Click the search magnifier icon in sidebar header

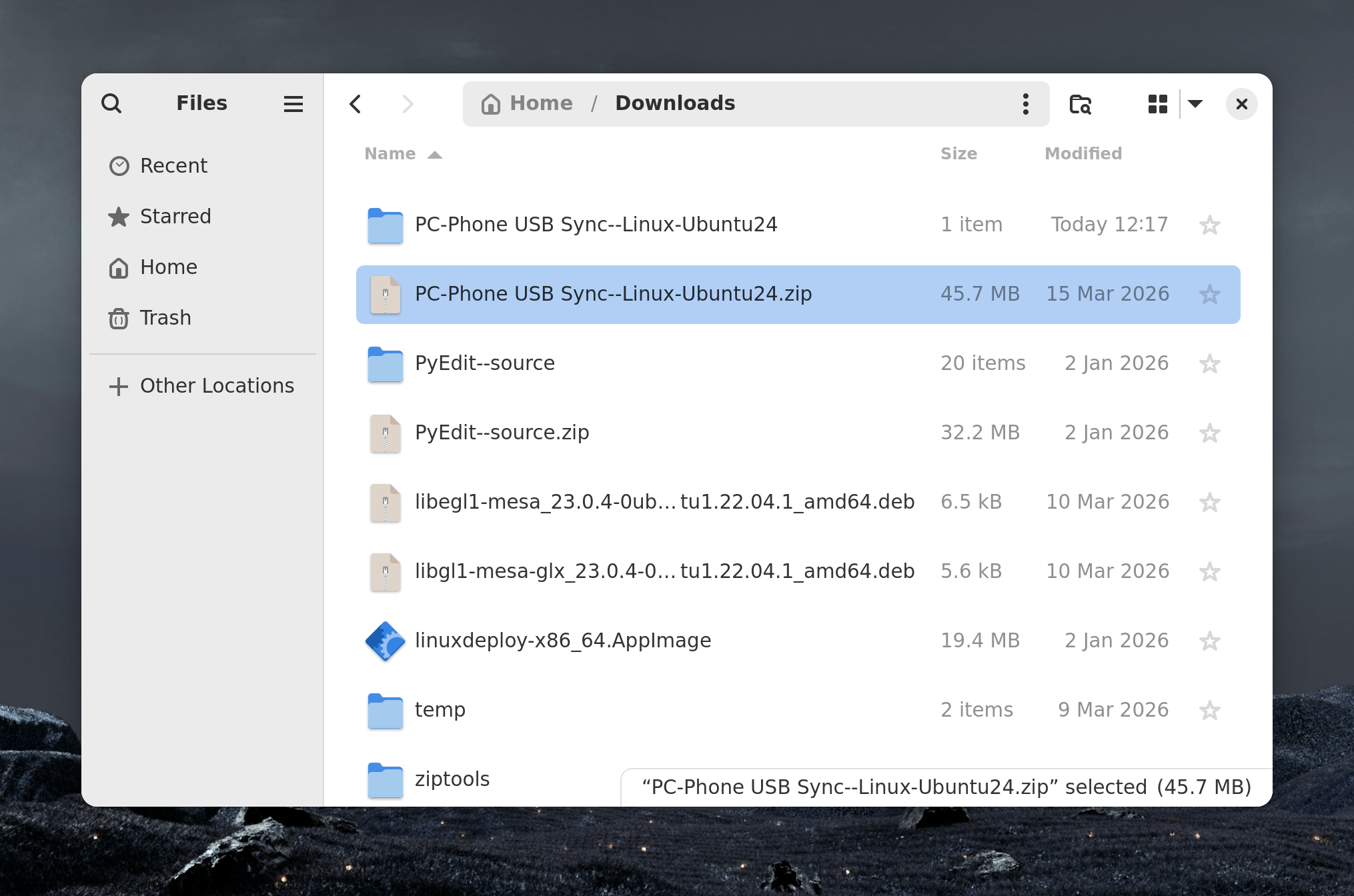(111, 103)
